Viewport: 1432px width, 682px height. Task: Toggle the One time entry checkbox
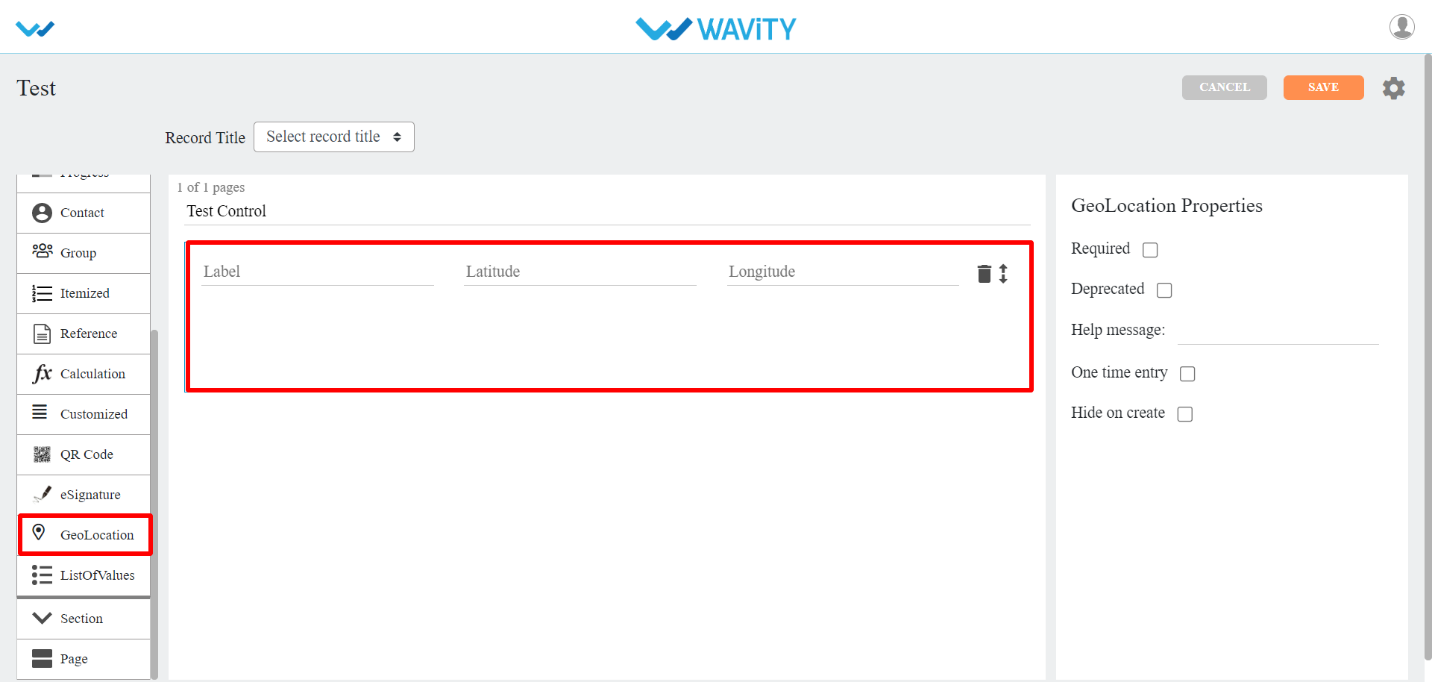click(x=1188, y=374)
